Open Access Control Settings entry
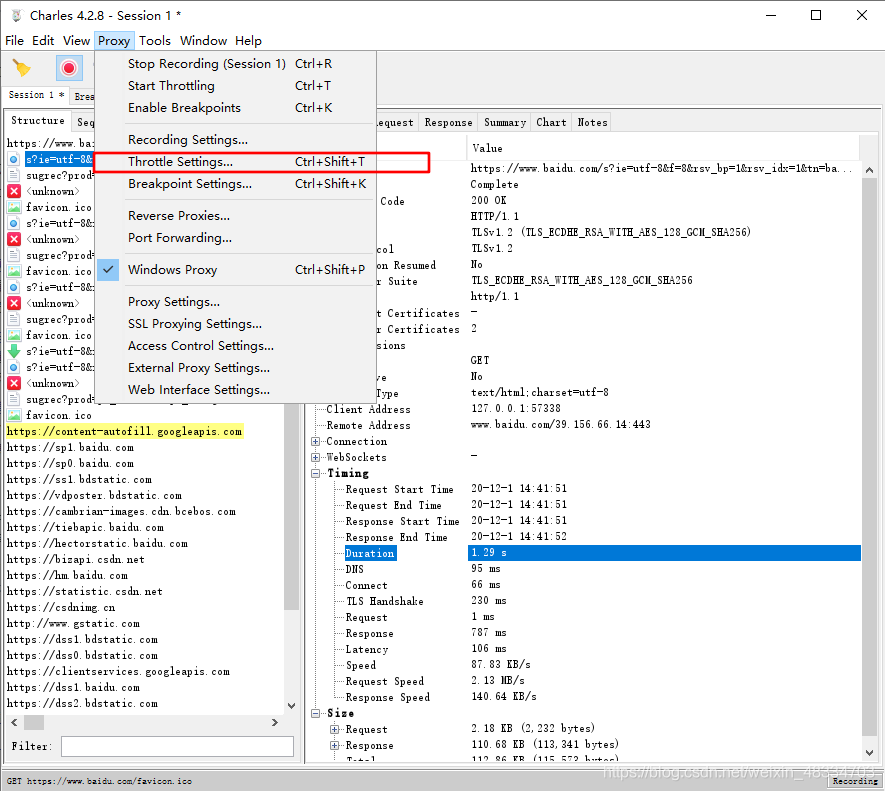This screenshot has width=885, height=791. click(x=236, y=346)
